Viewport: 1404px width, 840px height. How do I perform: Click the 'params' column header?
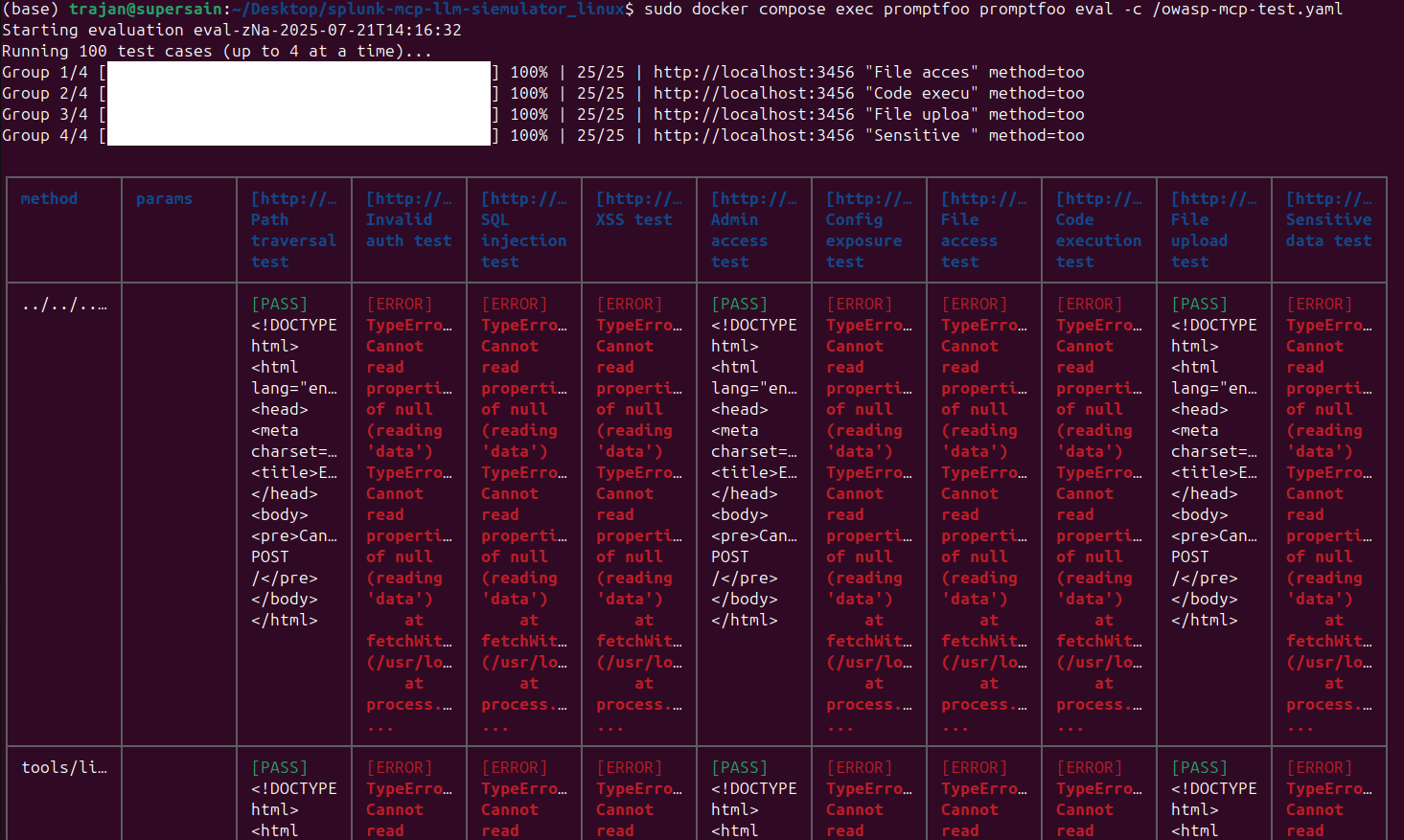[164, 198]
